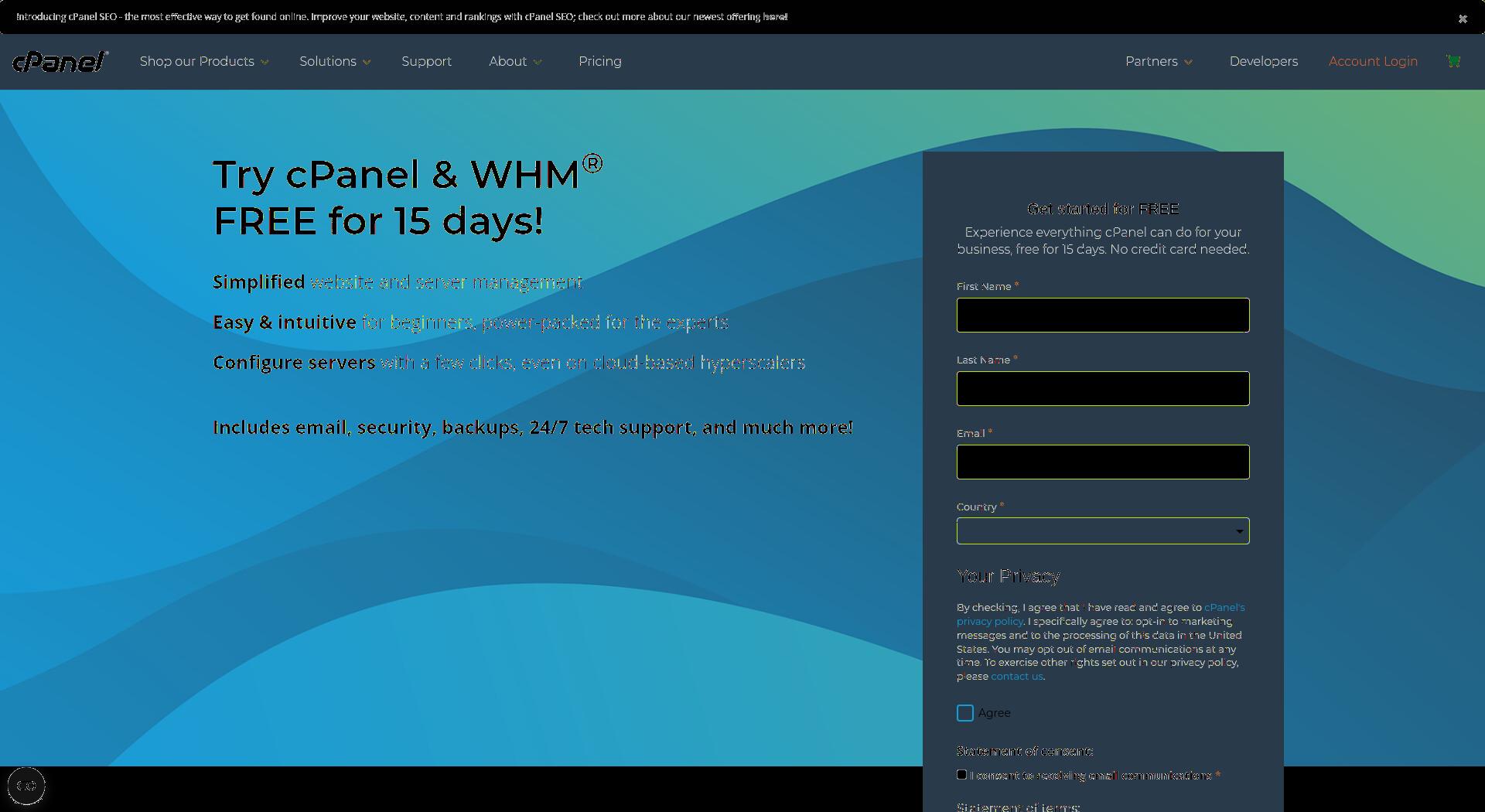
Task: Open the cPanel logo home link
Action: click(x=60, y=61)
